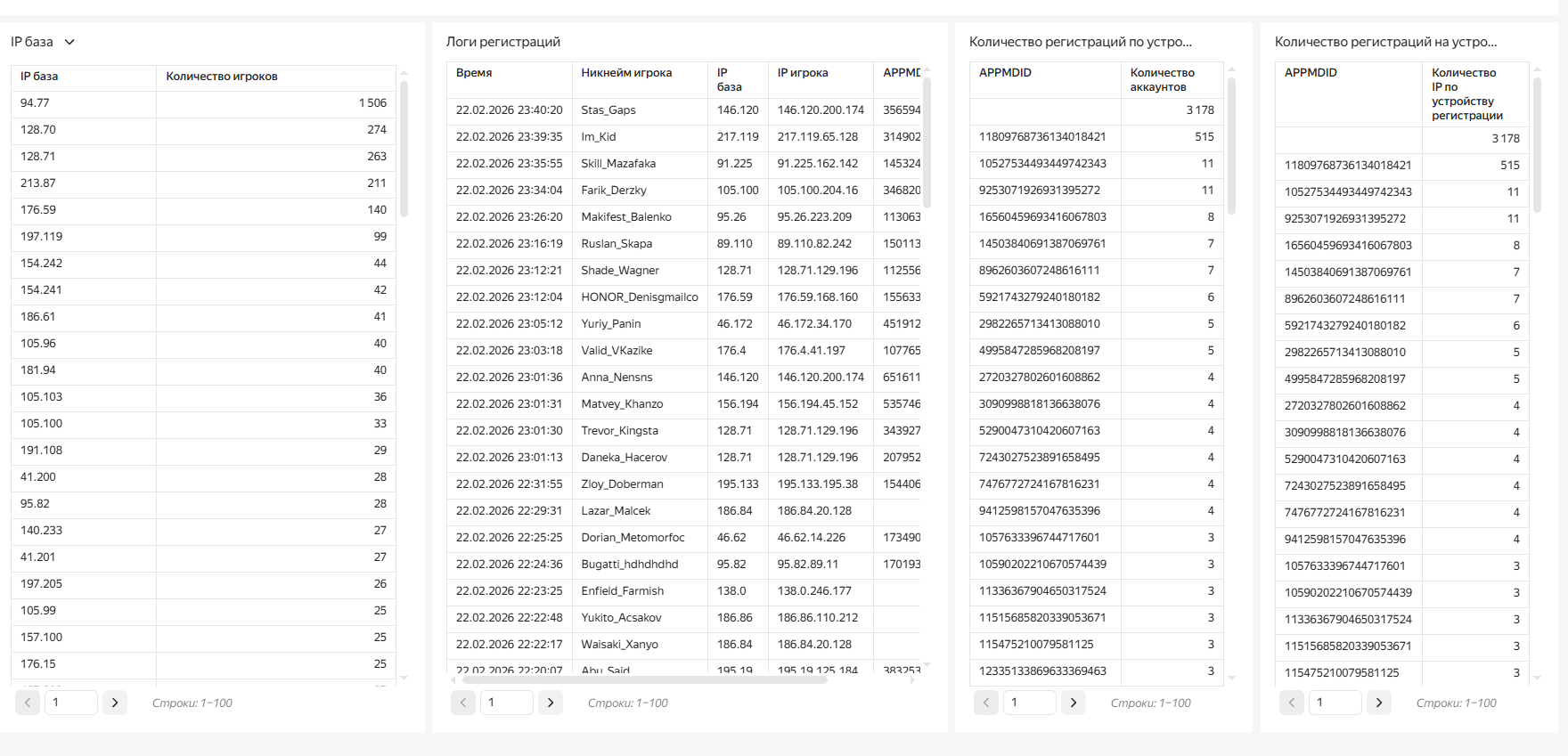Sort by the Количество аккаунтов column header
Screen dimensions: 1568x756
click(x=1162, y=79)
